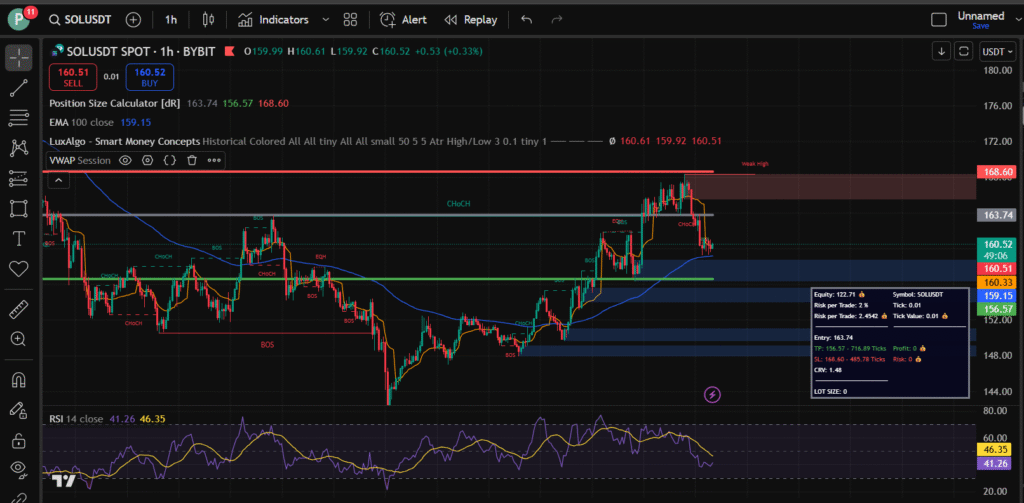Select the RSI 14 close legend
Image resolution: width=1024 pixels, height=503 pixels.
coord(76,419)
